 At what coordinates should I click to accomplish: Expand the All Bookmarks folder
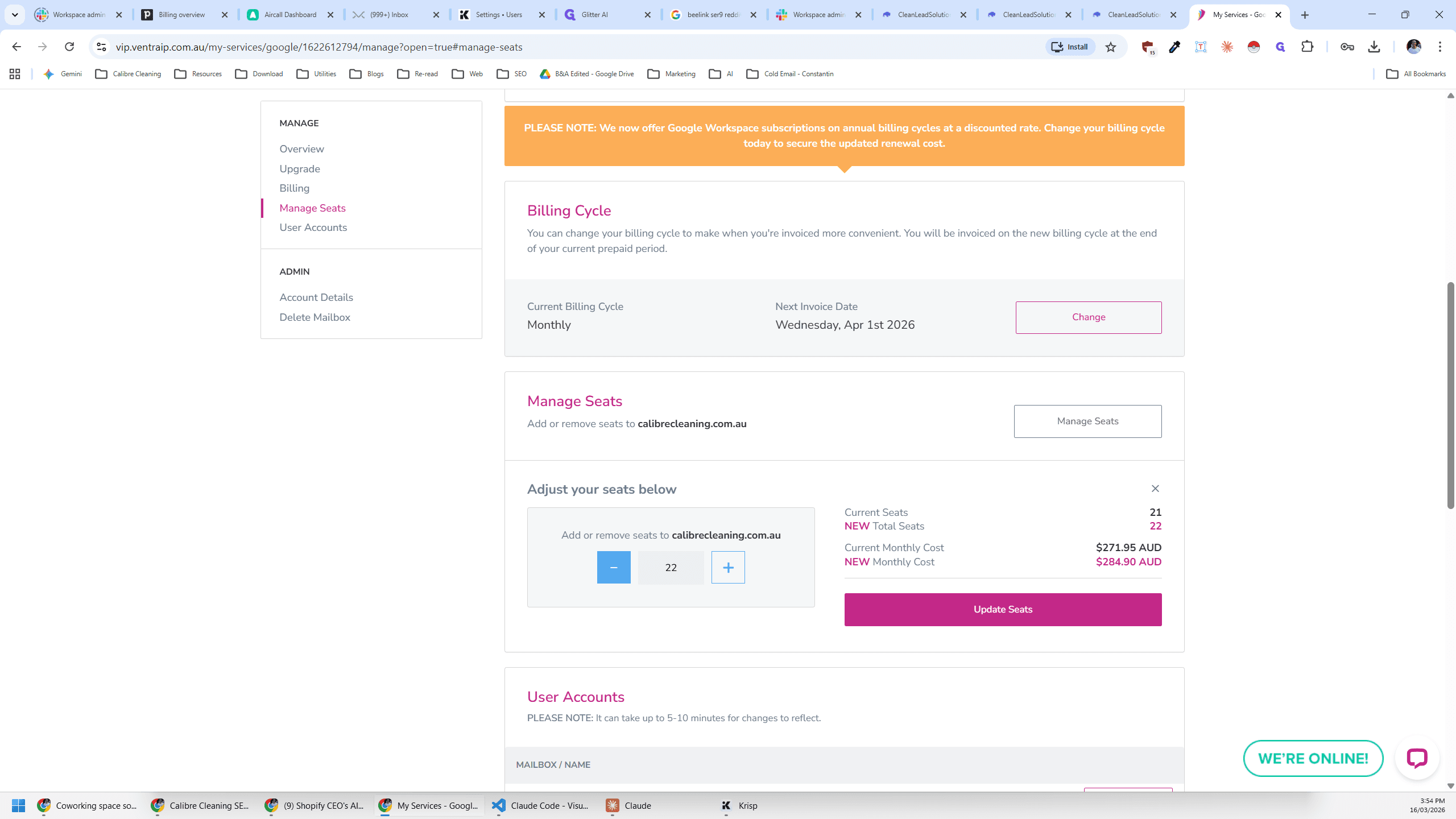pyautogui.click(x=1416, y=74)
